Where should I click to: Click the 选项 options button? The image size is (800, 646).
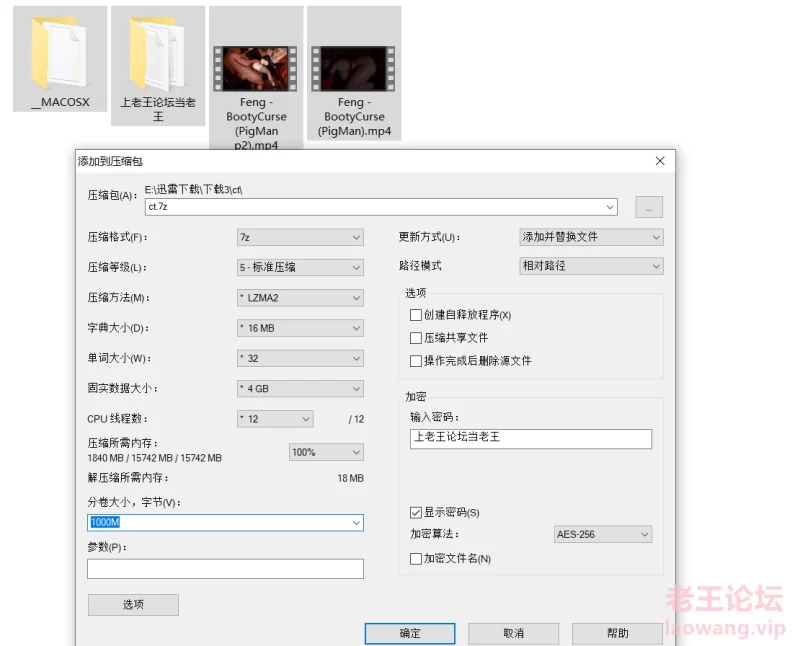(x=133, y=605)
